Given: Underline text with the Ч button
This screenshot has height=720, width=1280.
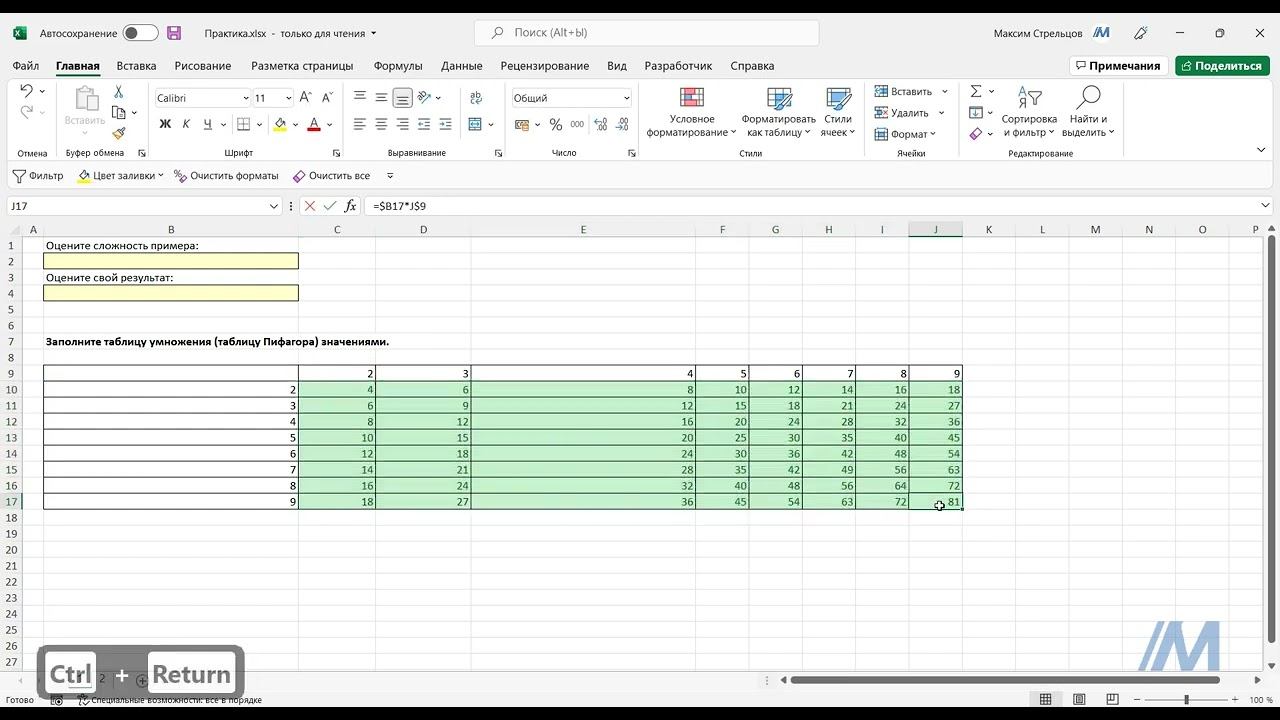Looking at the screenshot, I should [x=207, y=125].
